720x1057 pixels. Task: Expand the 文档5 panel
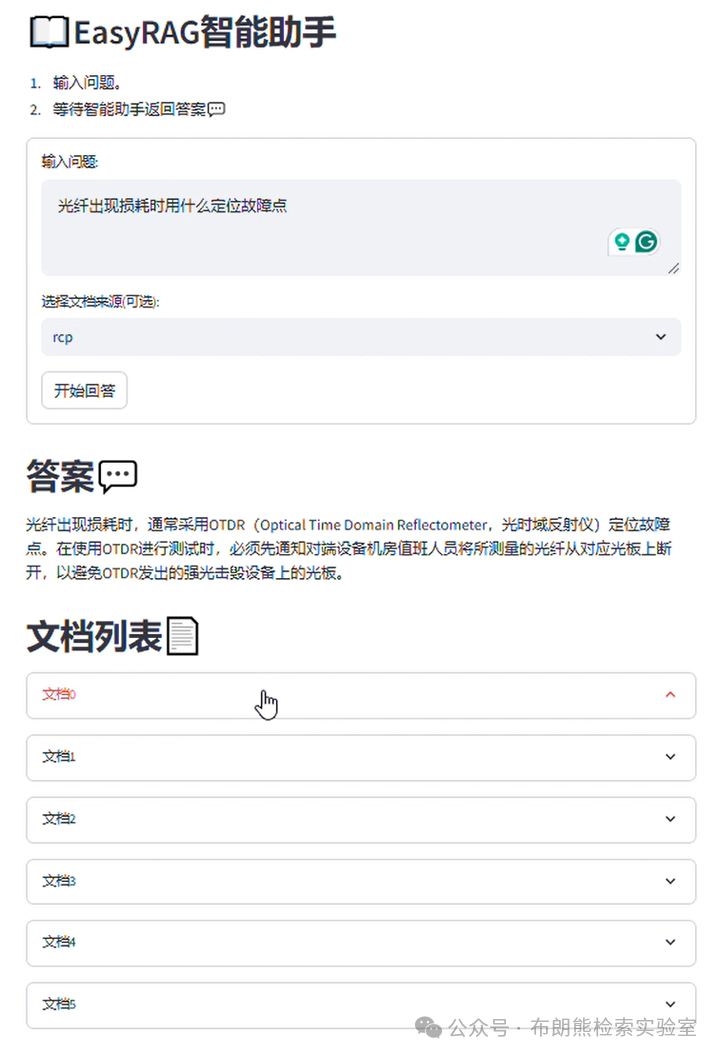pos(360,1004)
